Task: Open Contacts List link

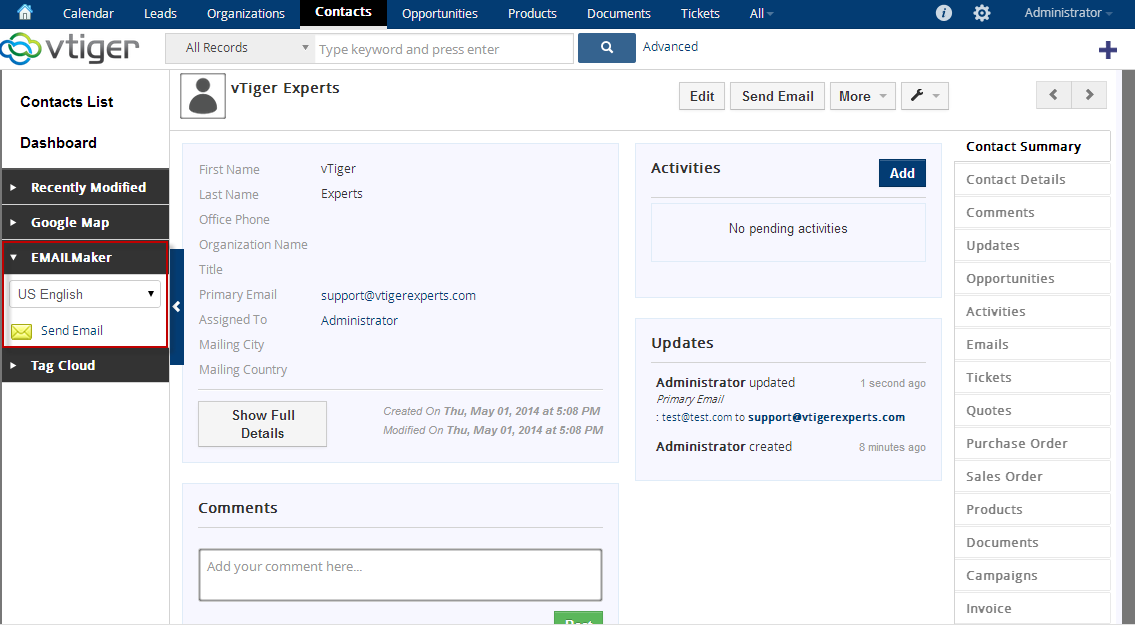Action: [67, 101]
